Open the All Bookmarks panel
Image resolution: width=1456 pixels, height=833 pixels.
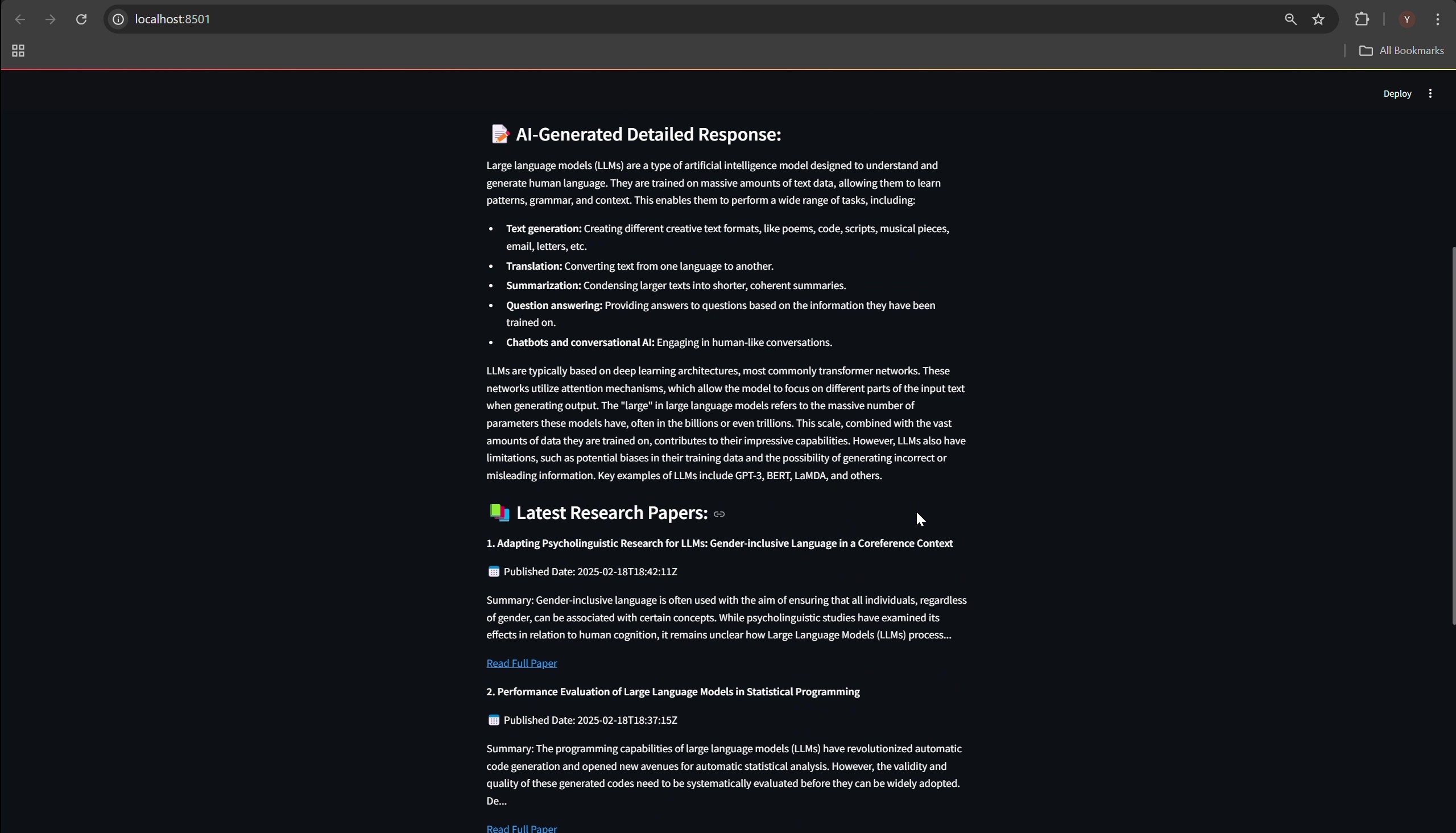(x=1403, y=50)
